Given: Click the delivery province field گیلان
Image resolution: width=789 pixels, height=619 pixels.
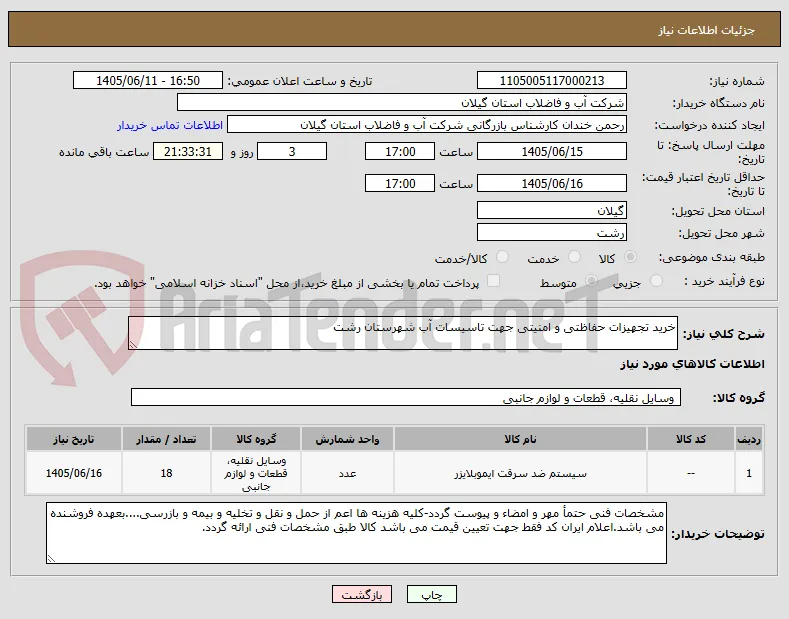Looking at the screenshot, I should point(551,210).
